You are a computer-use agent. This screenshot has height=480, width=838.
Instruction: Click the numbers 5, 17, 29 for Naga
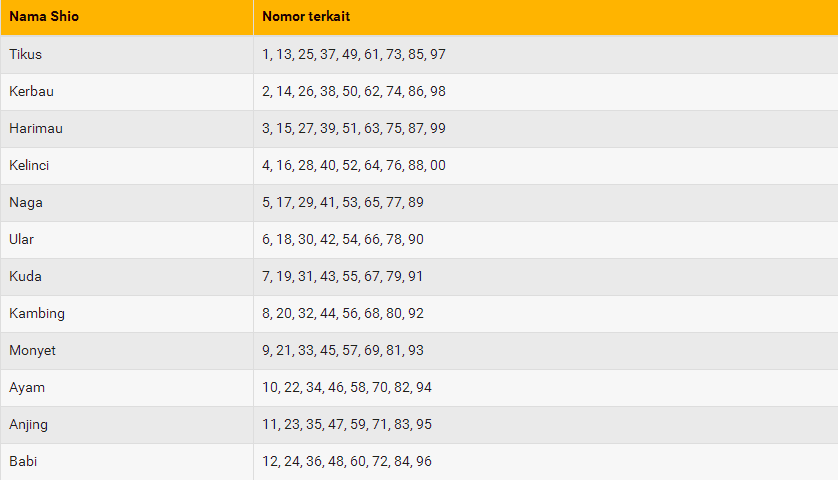tap(343, 203)
